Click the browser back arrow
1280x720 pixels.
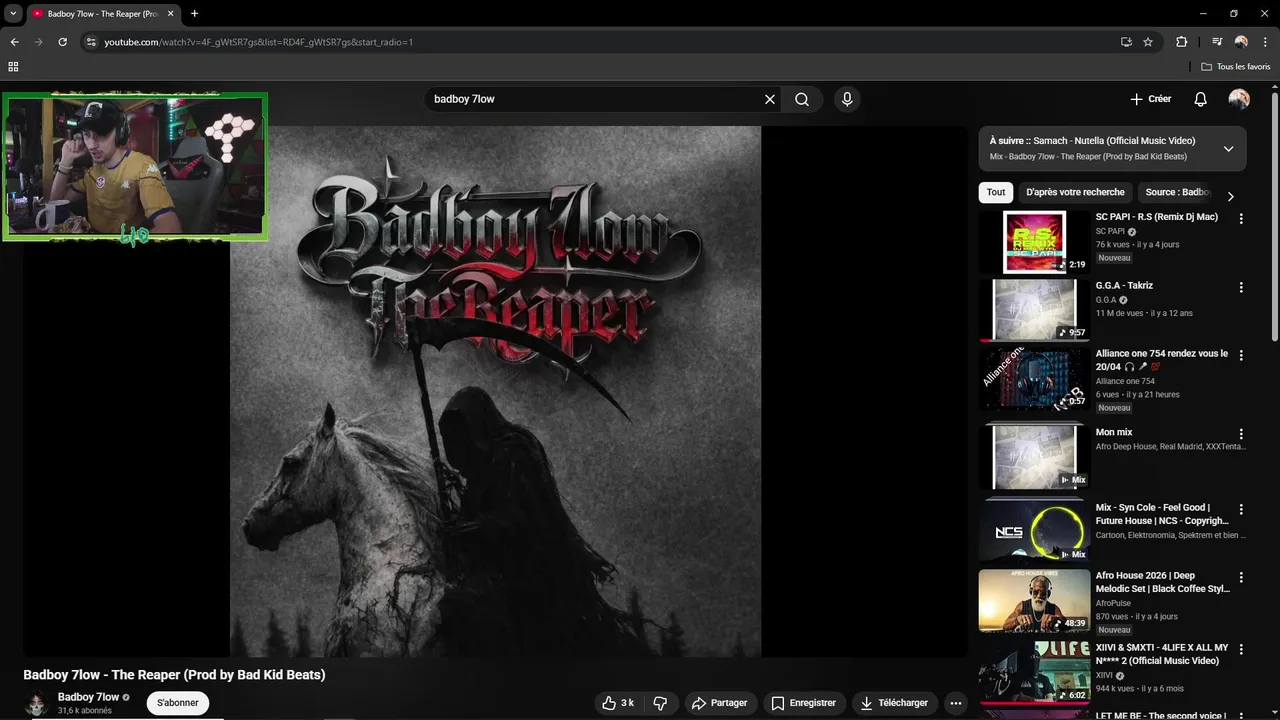14,42
